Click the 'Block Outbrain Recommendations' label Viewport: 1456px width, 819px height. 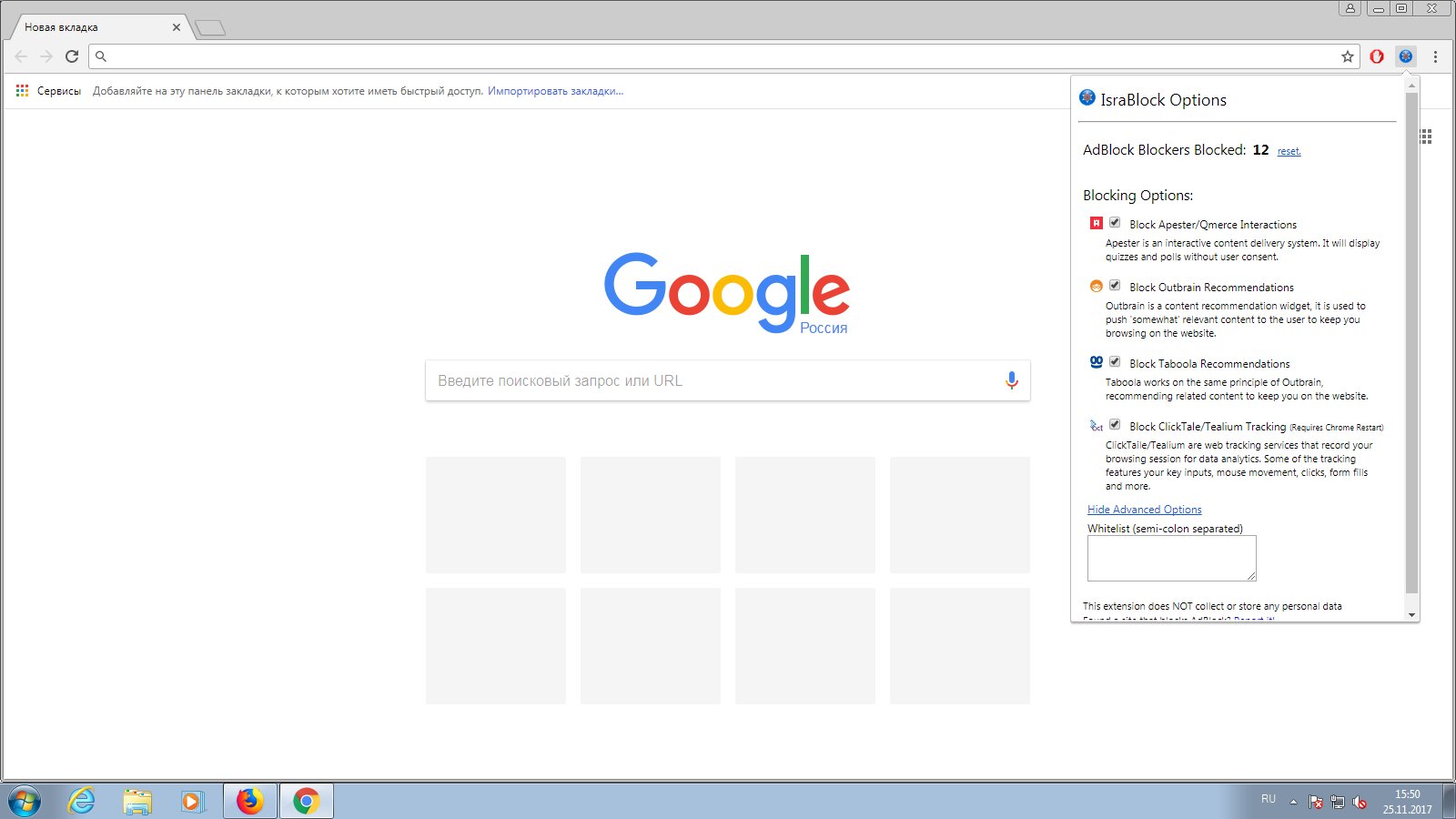(x=1211, y=288)
